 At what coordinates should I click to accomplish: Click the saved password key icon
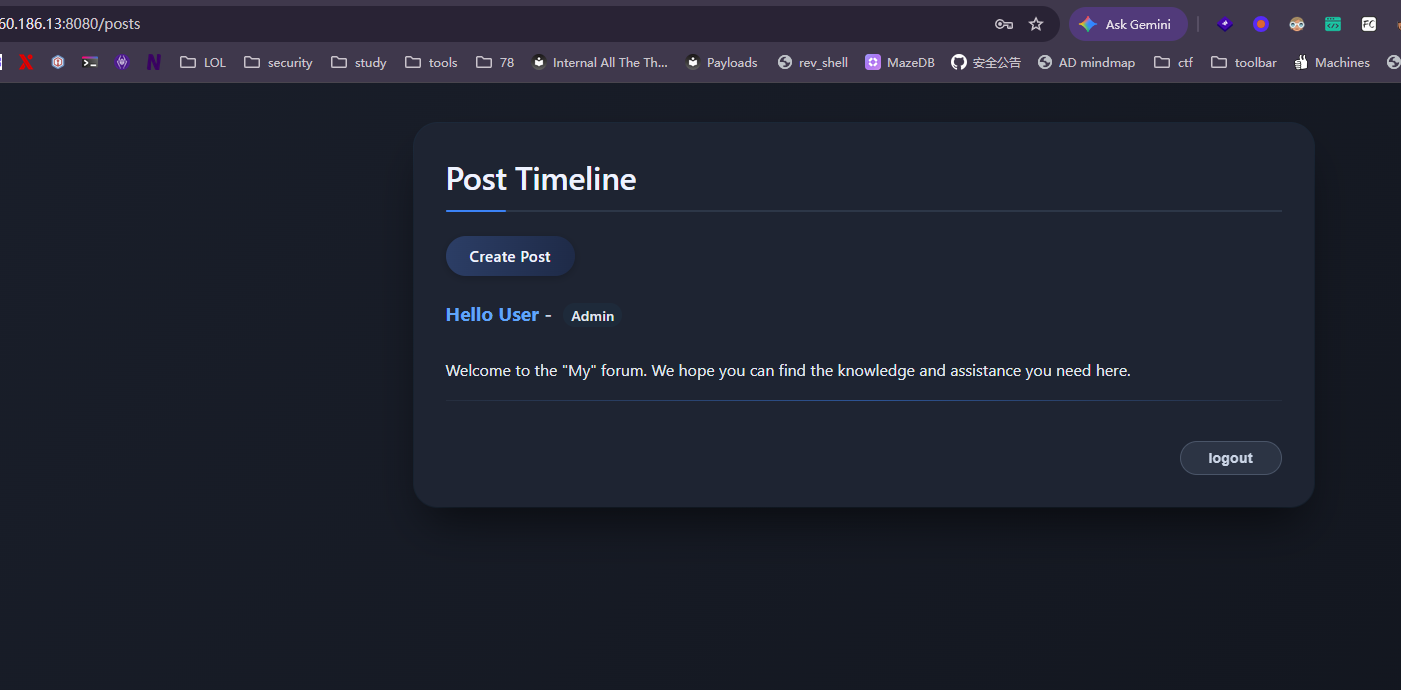[1003, 24]
